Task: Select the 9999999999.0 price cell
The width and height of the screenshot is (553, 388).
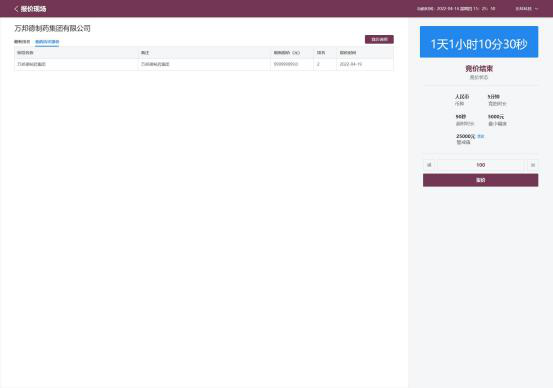Action: (292, 64)
